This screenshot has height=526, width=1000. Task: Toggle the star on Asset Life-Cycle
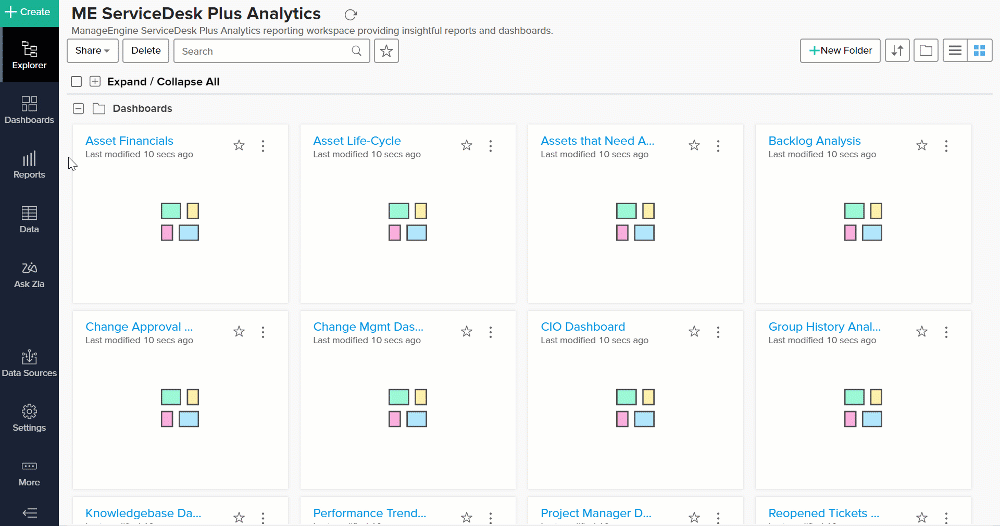pyautogui.click(x=466, y=146)
